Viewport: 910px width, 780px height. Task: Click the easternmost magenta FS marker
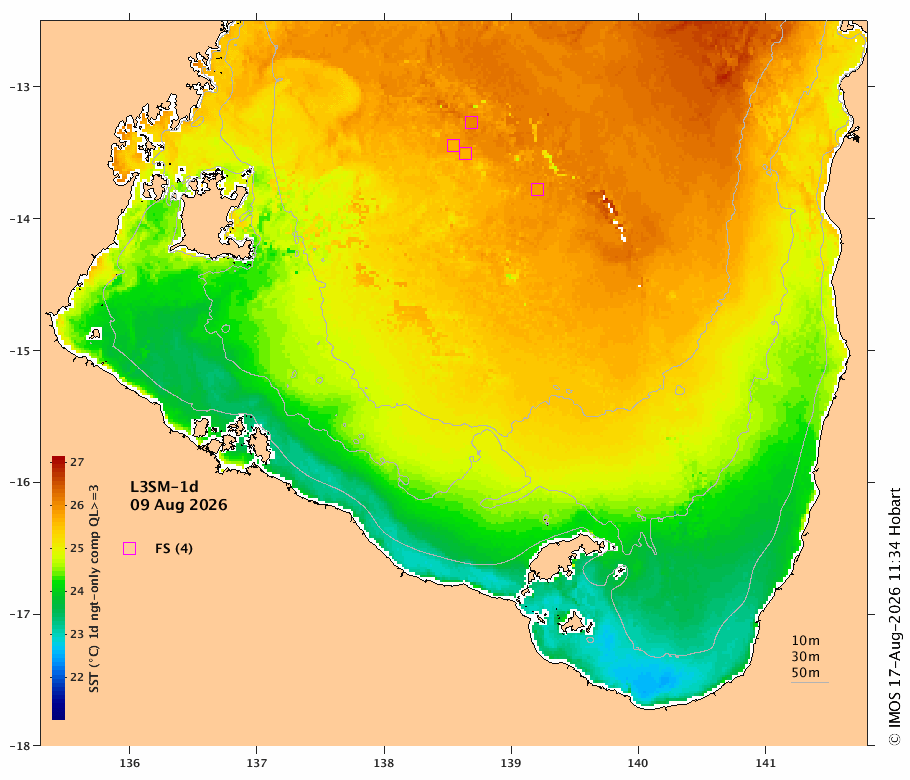click(x=537, y=189)
